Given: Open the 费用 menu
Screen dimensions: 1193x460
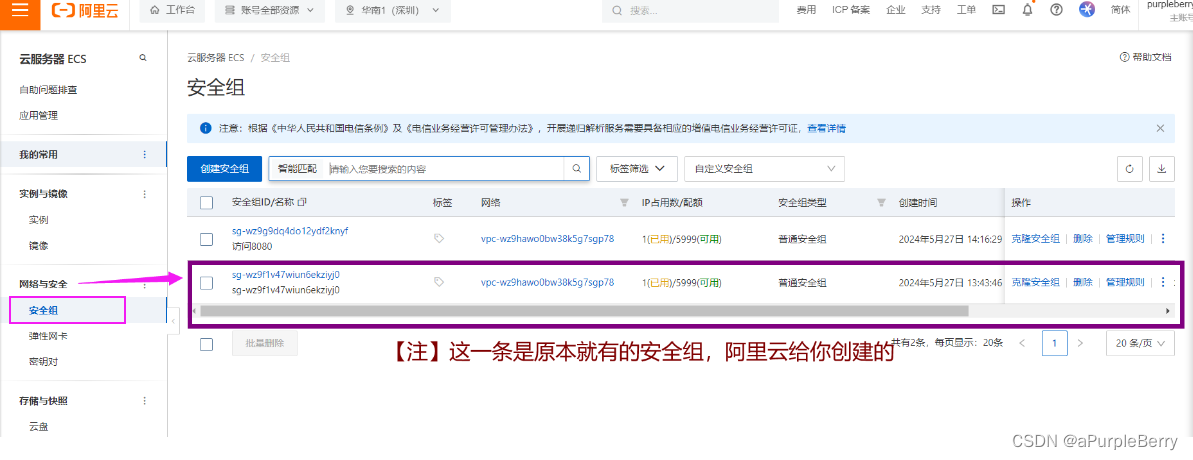Looking at the screenshot, I should click(x=806, y=10).
